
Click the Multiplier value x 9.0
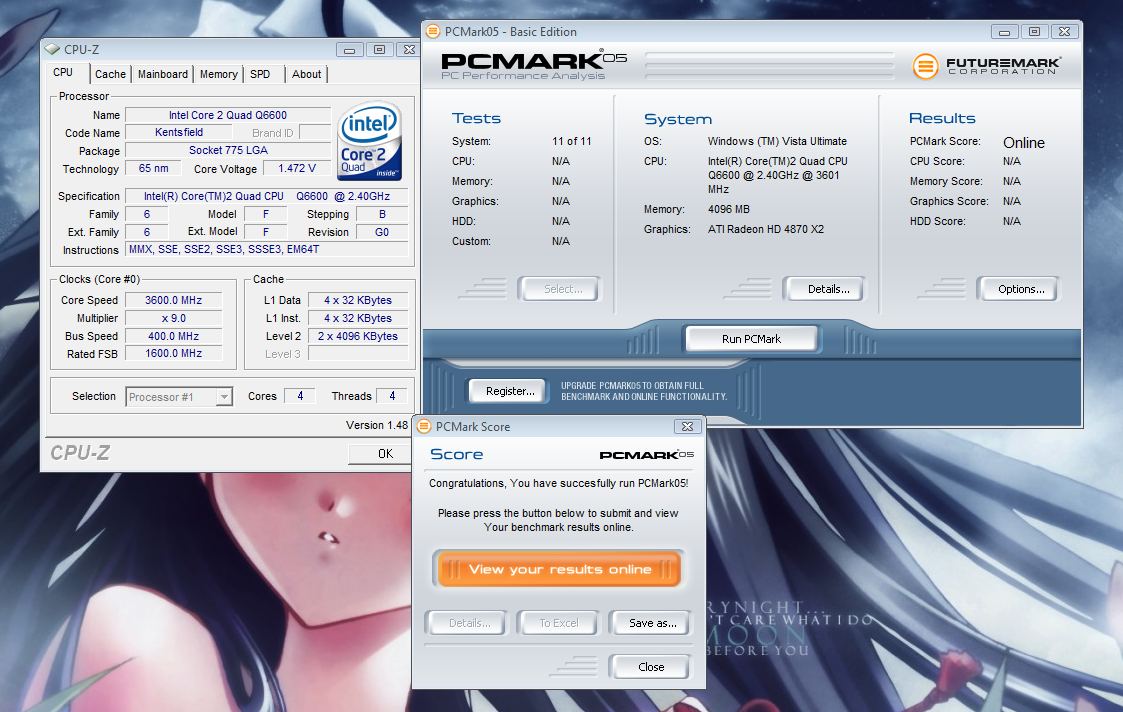pyautogui.click(x=173, y=318)
